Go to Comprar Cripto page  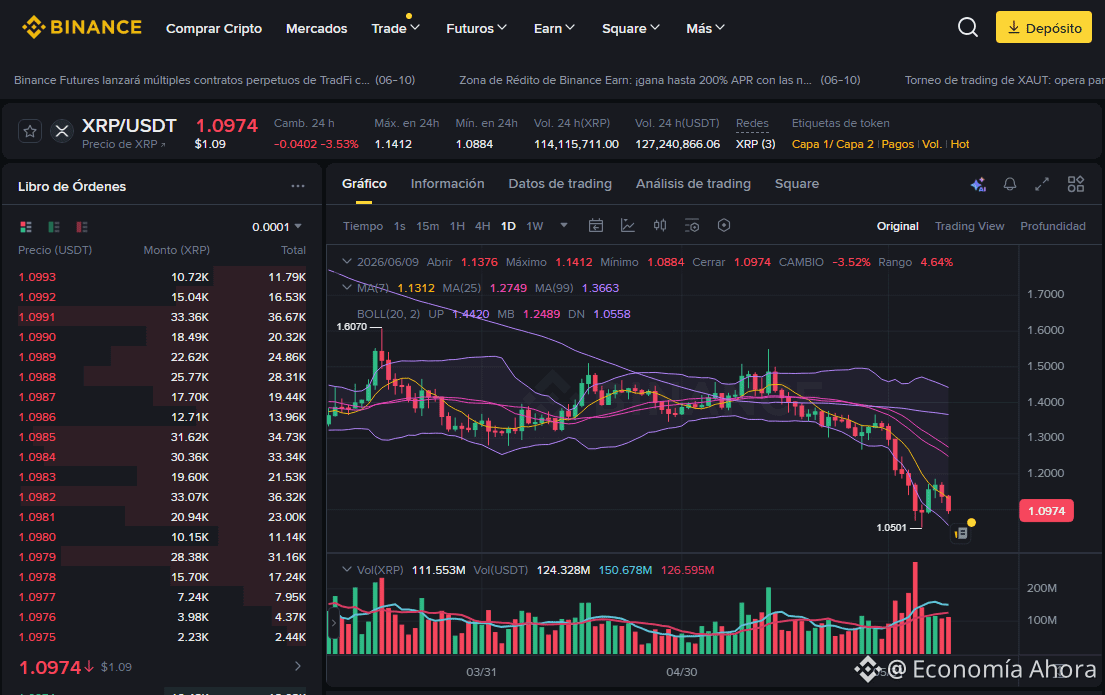coord(214,28)
